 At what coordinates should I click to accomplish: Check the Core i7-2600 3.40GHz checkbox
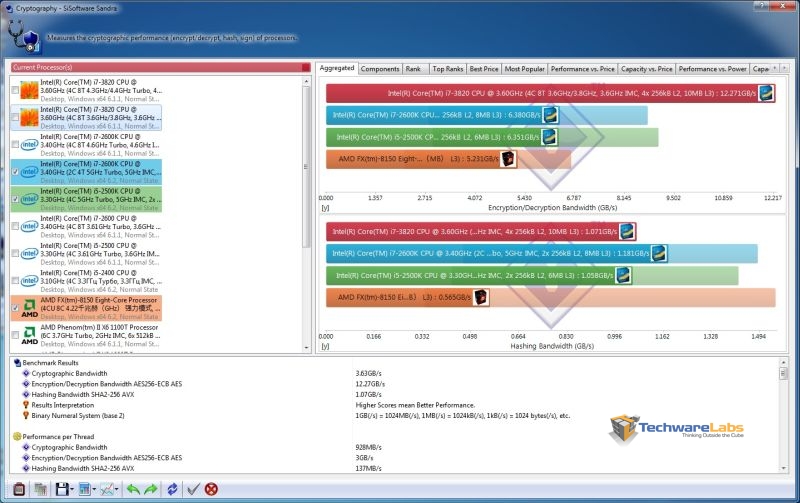pos(15,226)
